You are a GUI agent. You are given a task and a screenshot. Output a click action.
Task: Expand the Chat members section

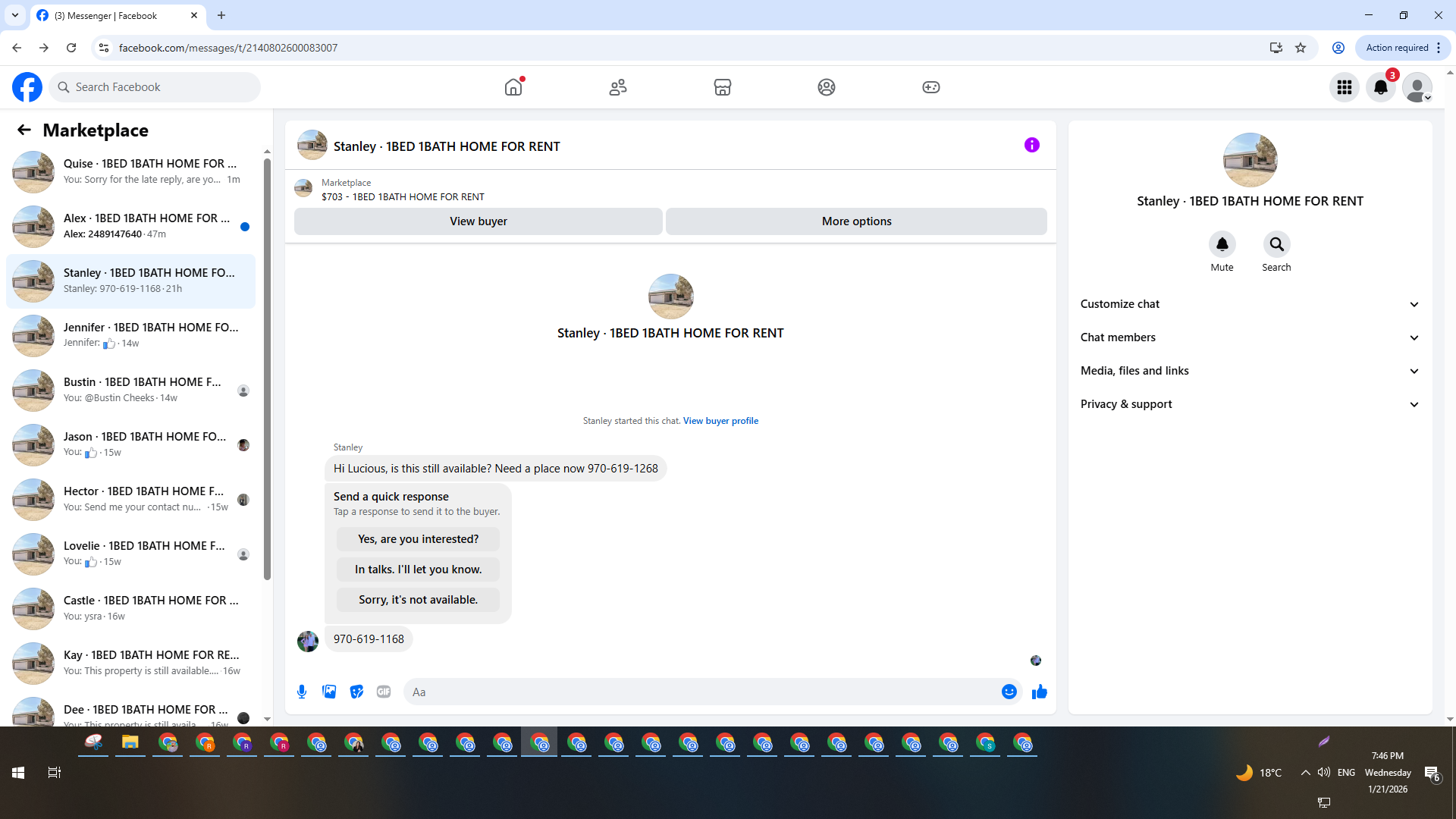[x=1249, y=337]
